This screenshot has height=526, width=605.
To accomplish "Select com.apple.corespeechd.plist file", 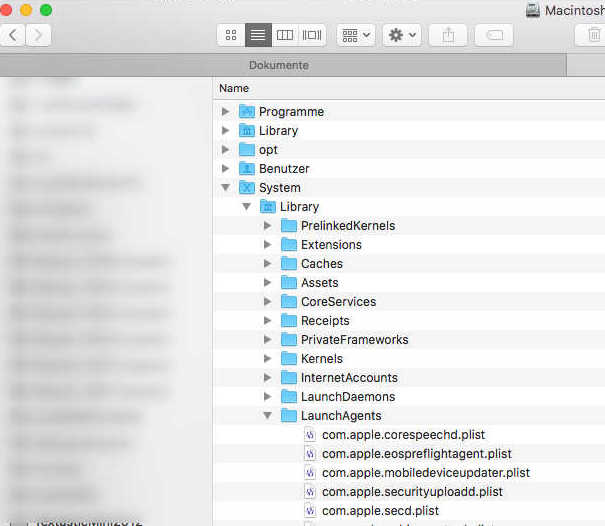I will [403, 435].
